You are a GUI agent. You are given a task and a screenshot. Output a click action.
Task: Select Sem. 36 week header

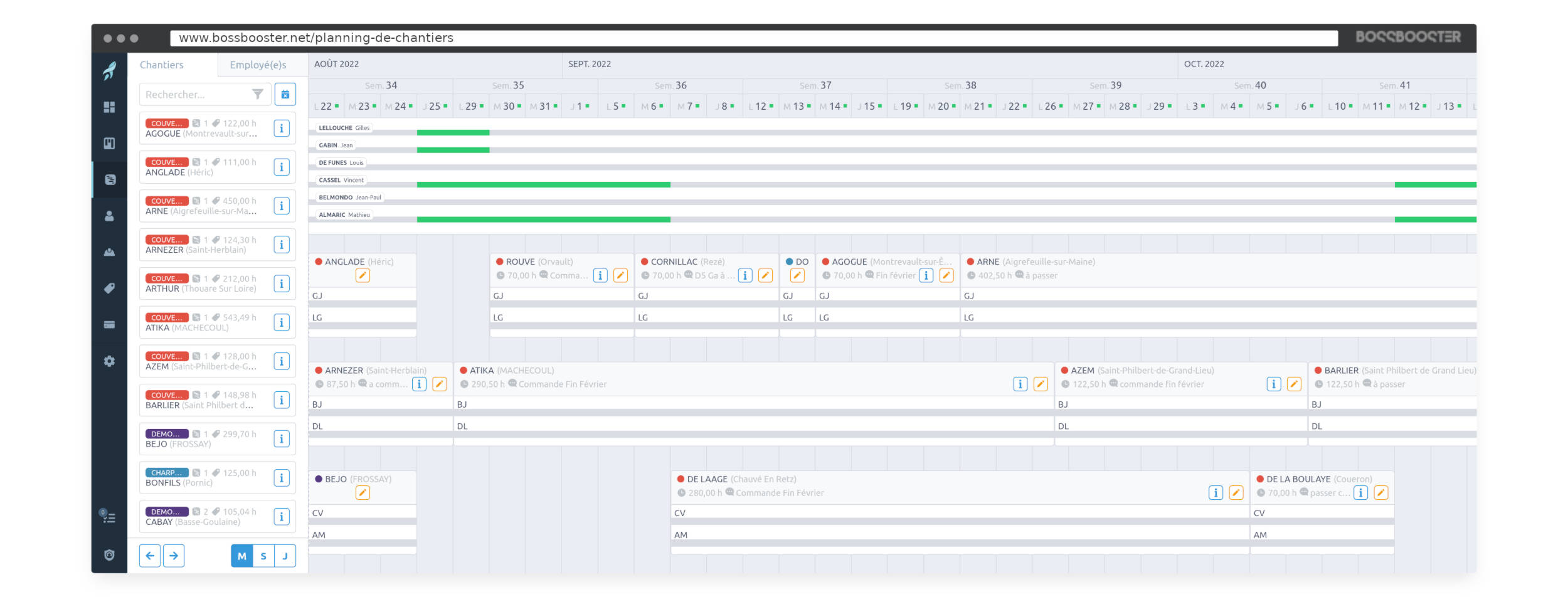(670, 85)
